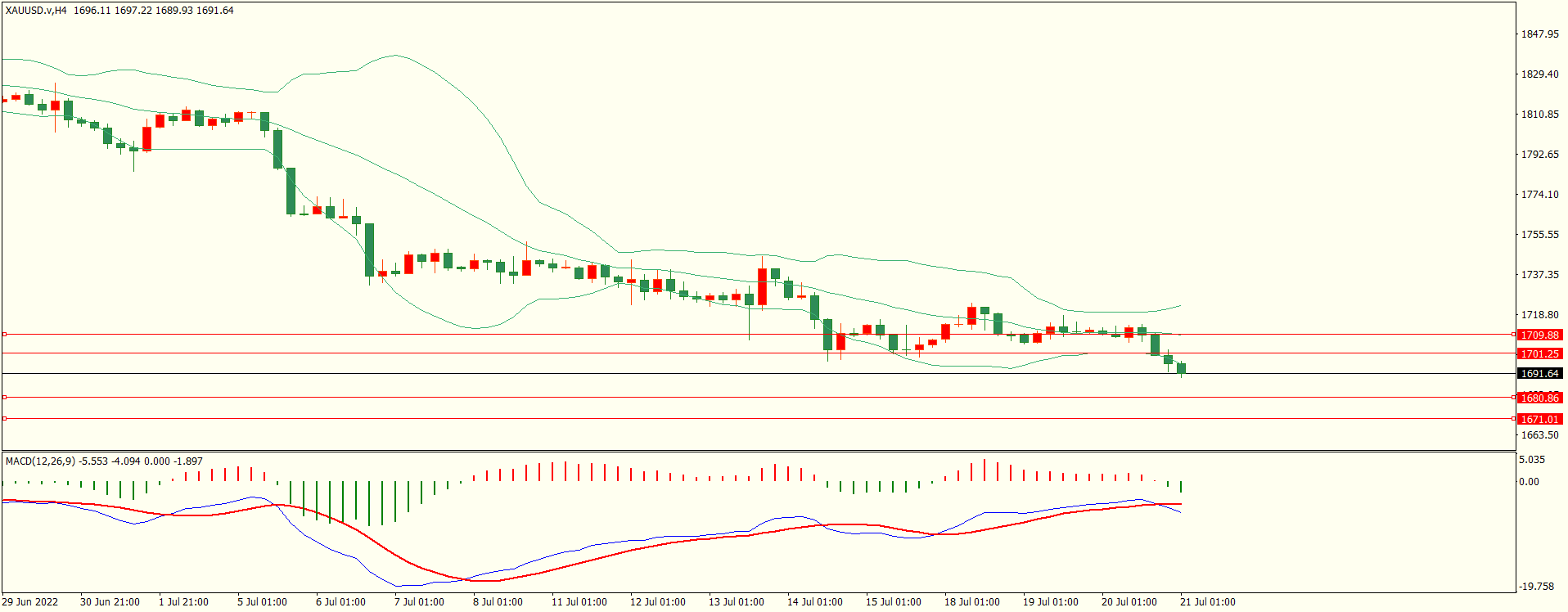
Task: Click the MACD scale value 5.035
Action: [1532, 460]
